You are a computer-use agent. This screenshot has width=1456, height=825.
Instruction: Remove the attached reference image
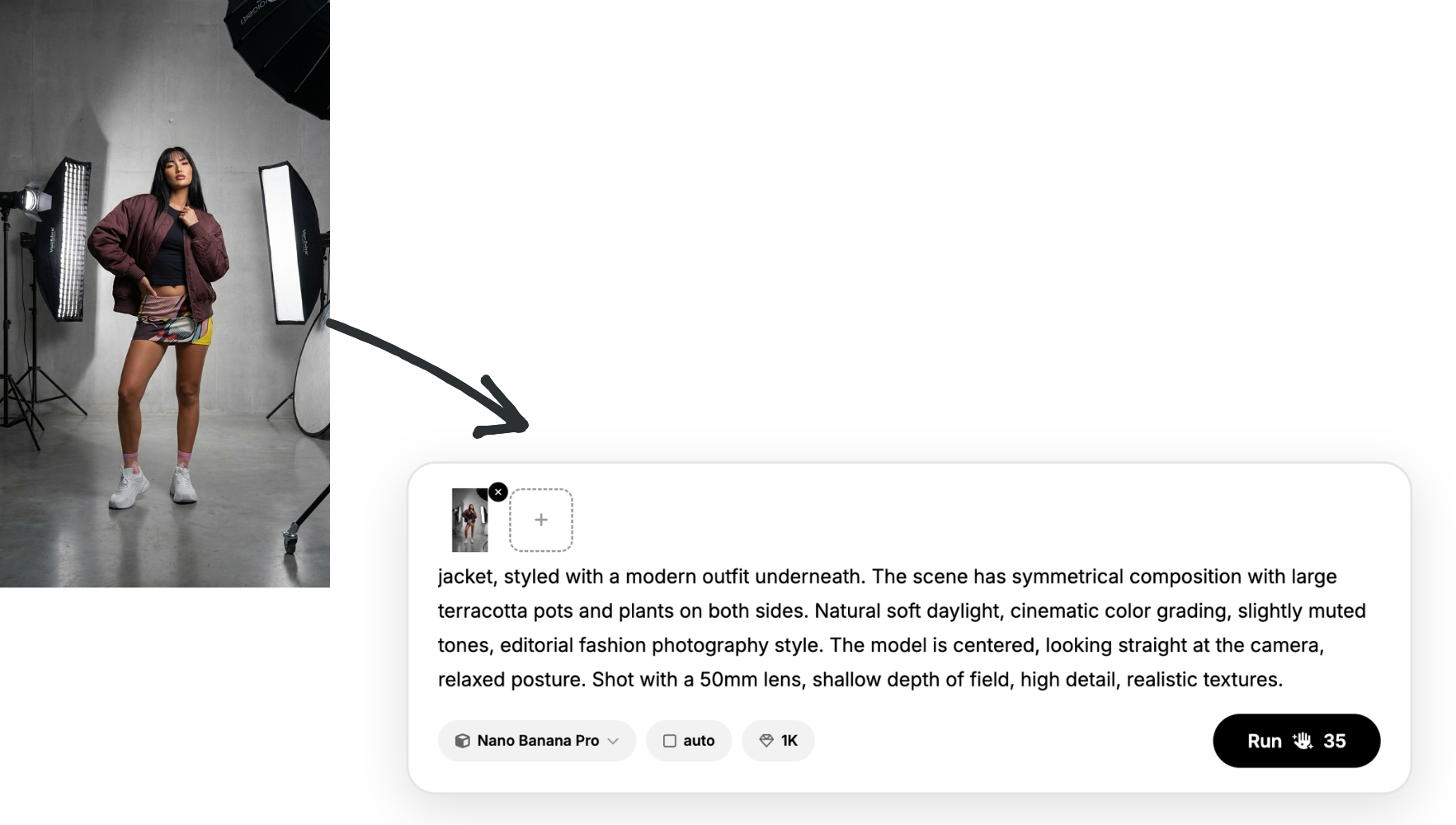click(498, 492)
